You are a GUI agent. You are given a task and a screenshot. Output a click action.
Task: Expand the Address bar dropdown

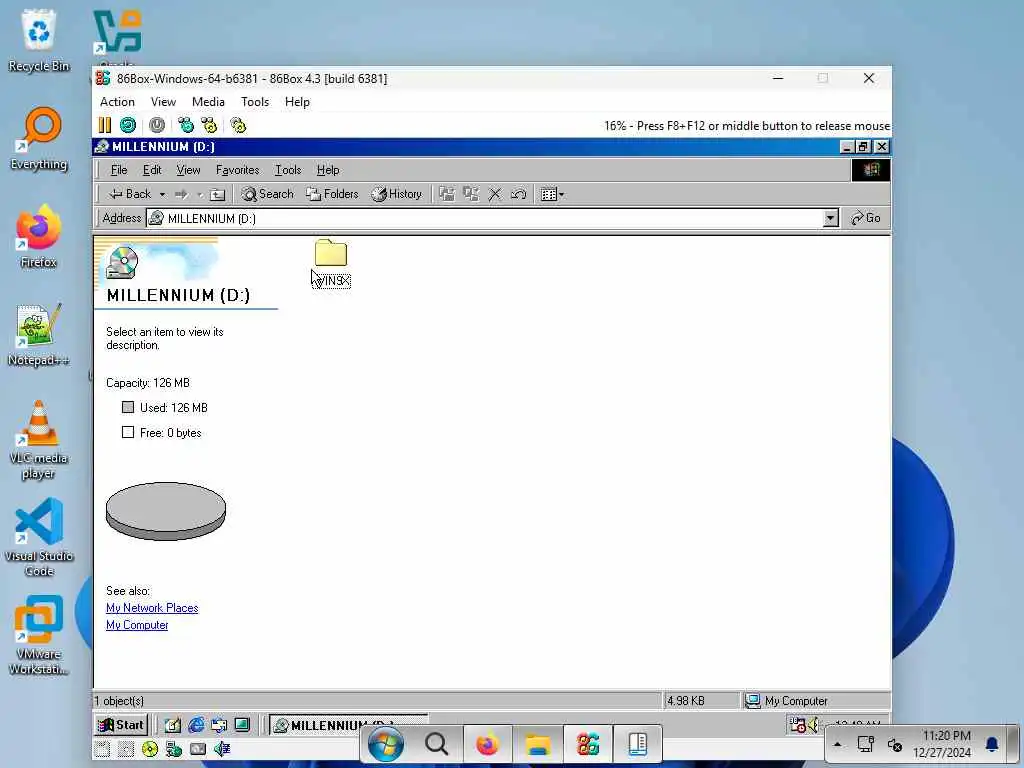click(830, 218)
